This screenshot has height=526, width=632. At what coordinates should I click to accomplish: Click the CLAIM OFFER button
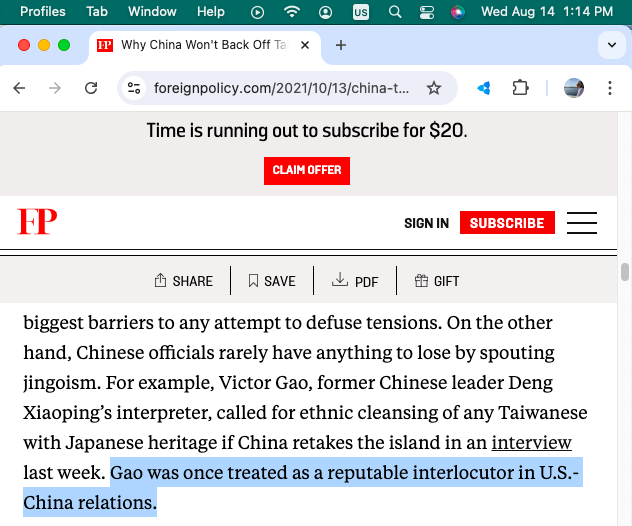point(307,170)
